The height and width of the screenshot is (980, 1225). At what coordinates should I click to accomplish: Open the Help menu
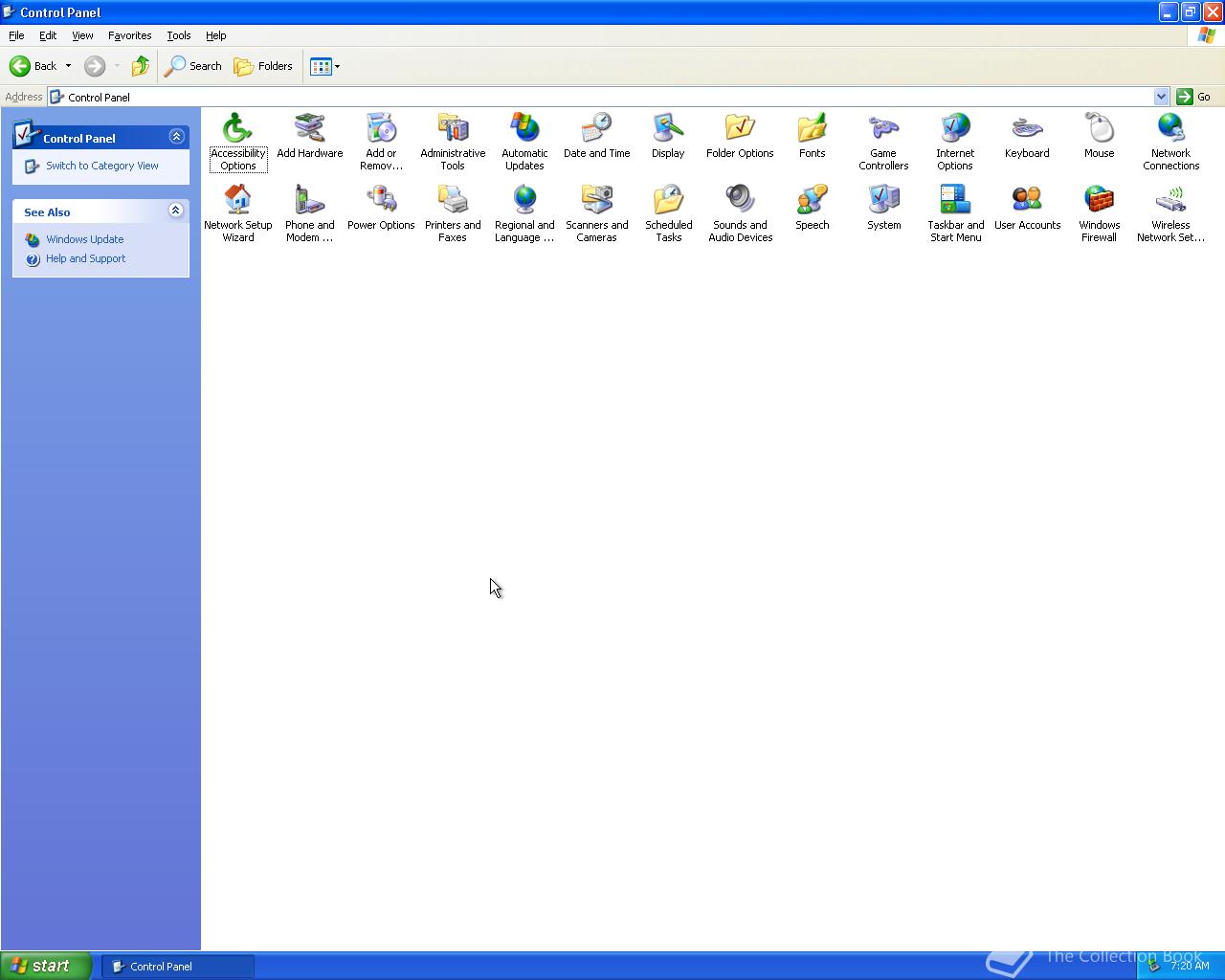(216, 35)
